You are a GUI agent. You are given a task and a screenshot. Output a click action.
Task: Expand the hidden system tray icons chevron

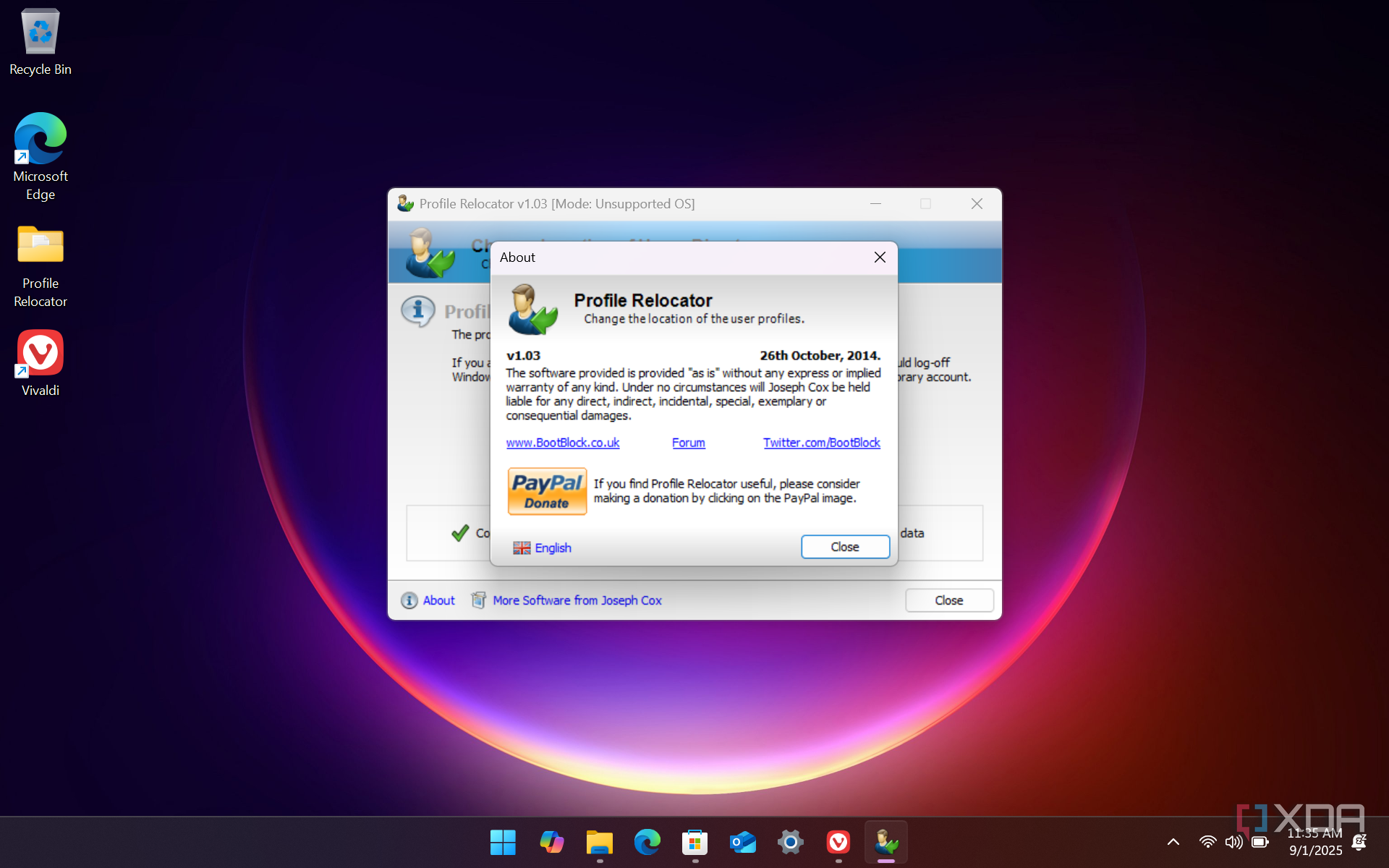pos(1173,842)
